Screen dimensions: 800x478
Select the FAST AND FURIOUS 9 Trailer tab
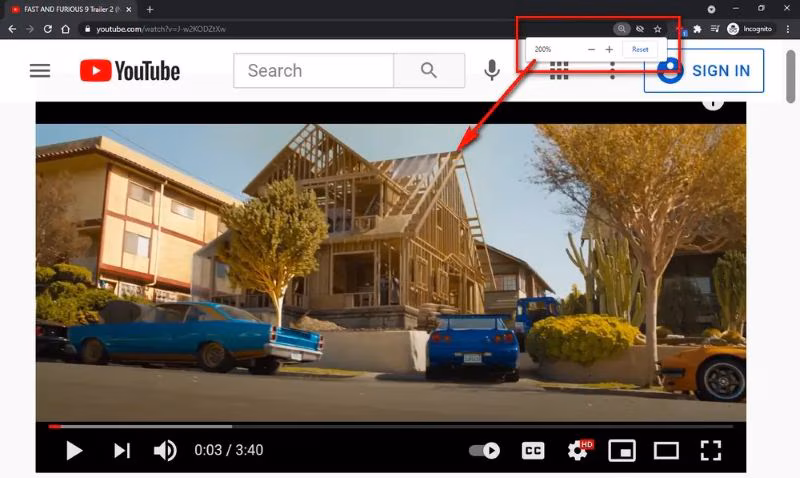(x=70, y=9)
